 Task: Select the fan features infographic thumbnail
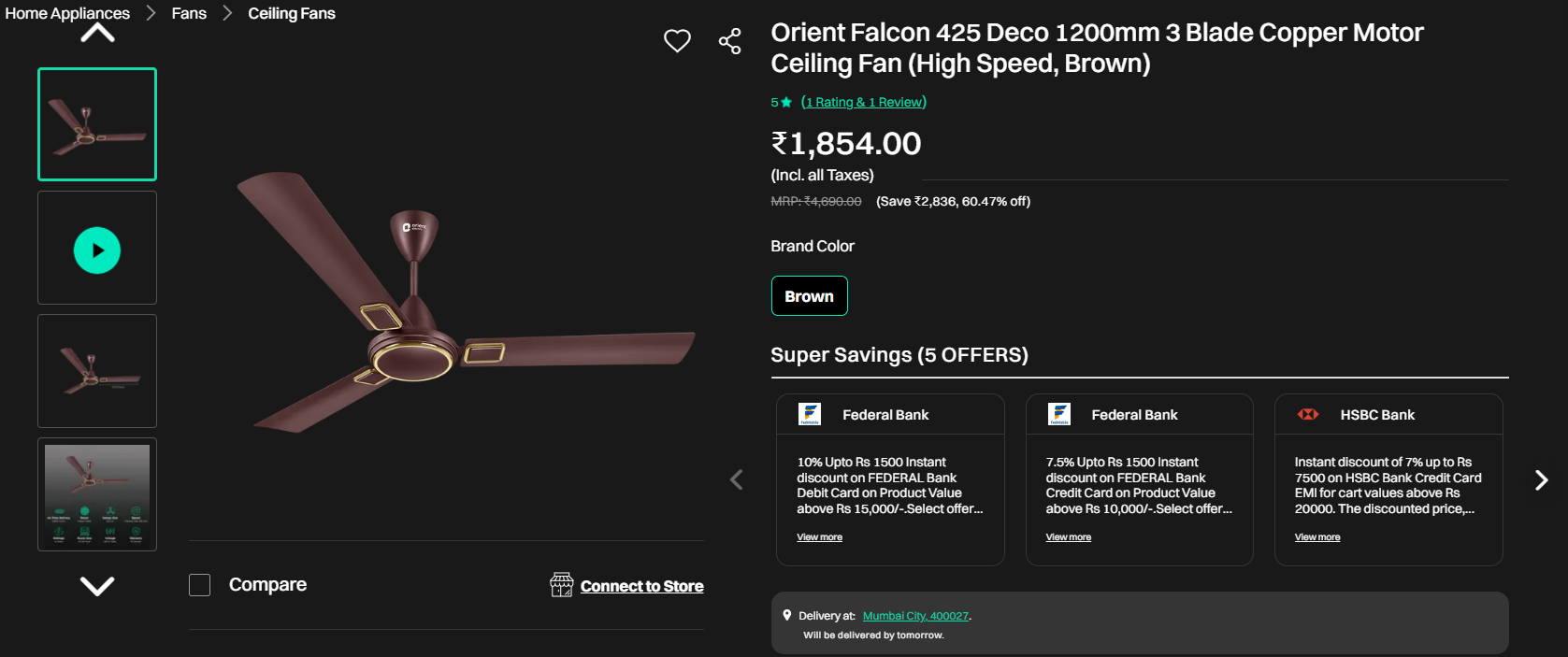(97, 494)
